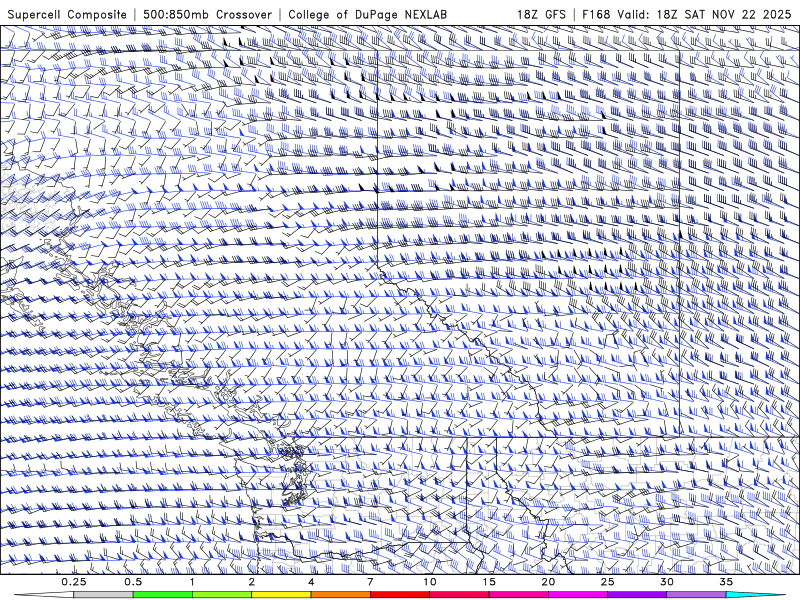Screen dimensions: 800x600
Task: Click the pink legend segment after 15
Action: coord(518,595)
